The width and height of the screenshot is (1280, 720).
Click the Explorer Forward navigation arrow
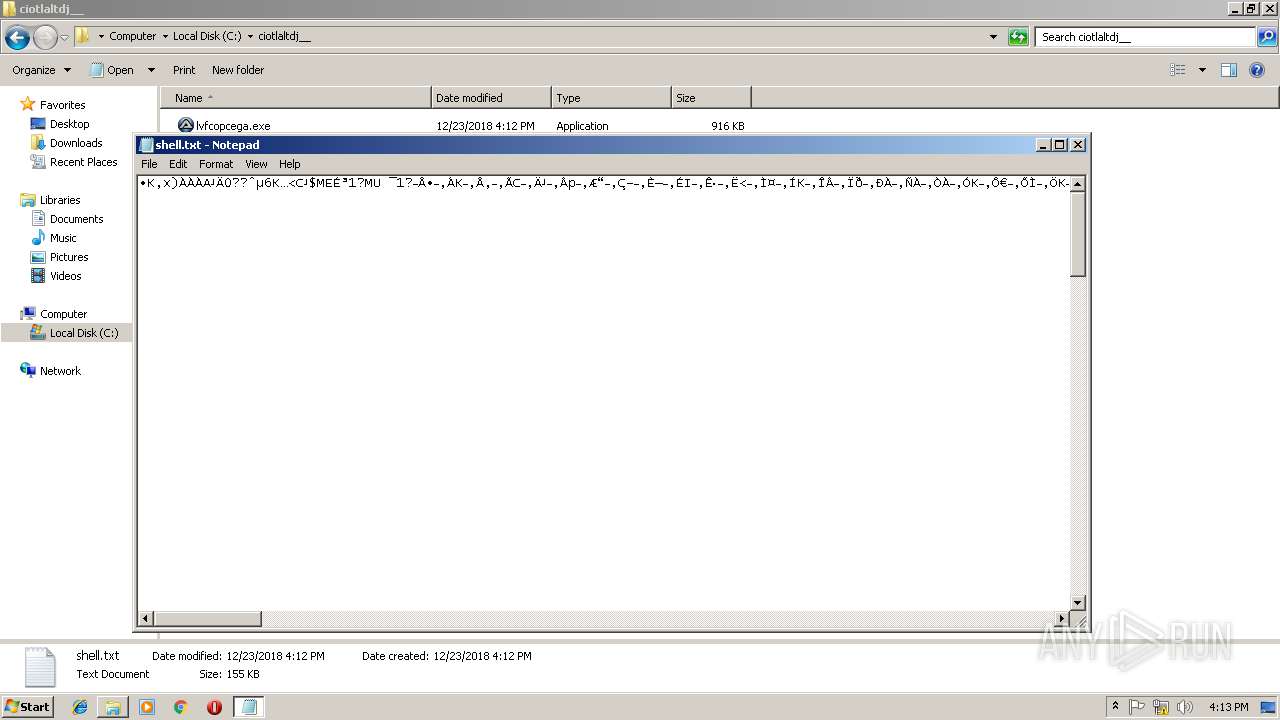click(45, 38)
